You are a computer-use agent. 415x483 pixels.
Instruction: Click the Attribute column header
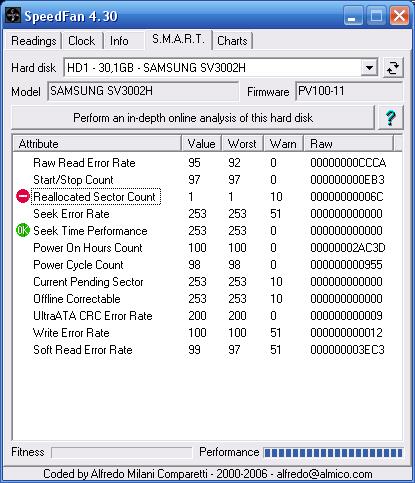coord(97,144)
